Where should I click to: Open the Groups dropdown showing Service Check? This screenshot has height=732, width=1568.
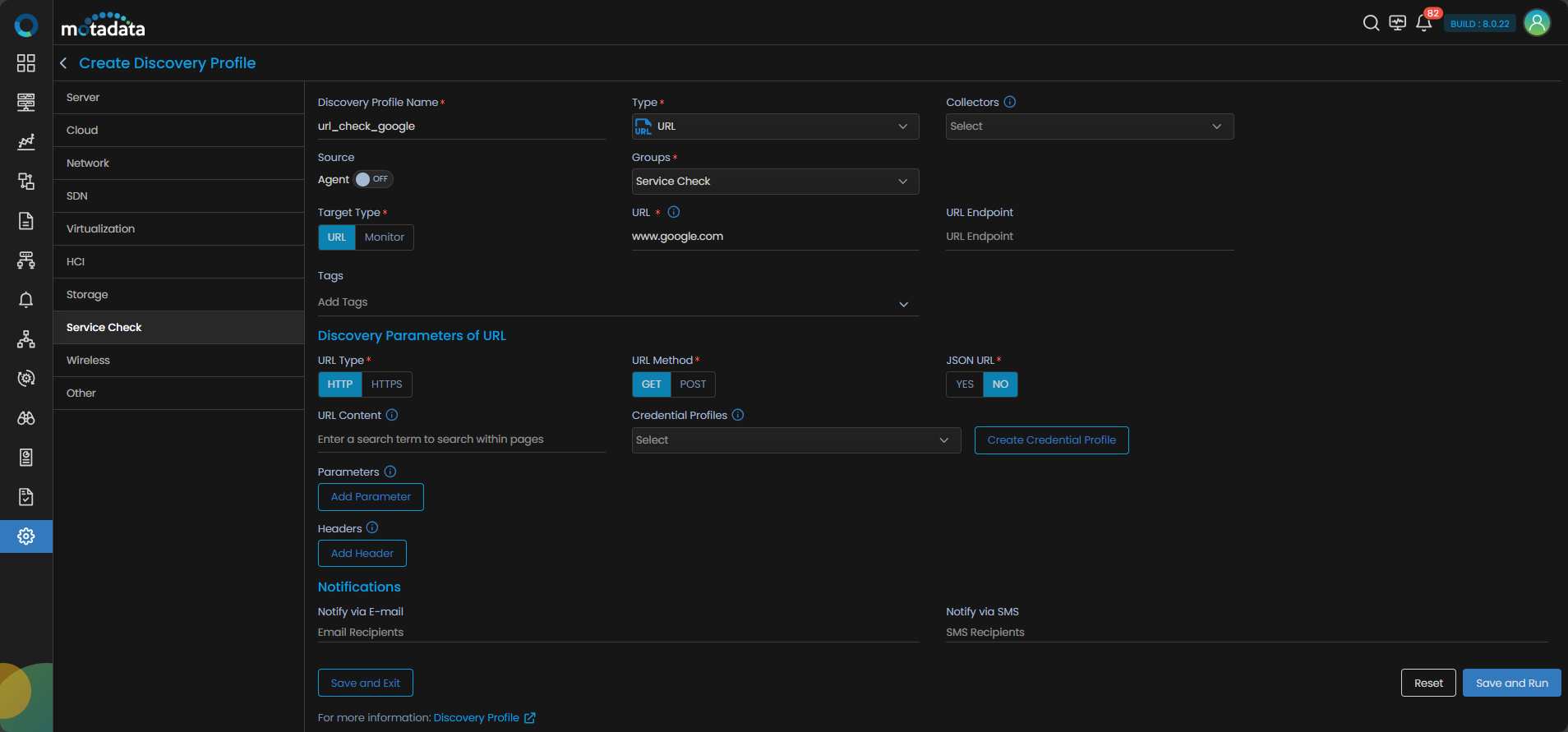point(775,182)
